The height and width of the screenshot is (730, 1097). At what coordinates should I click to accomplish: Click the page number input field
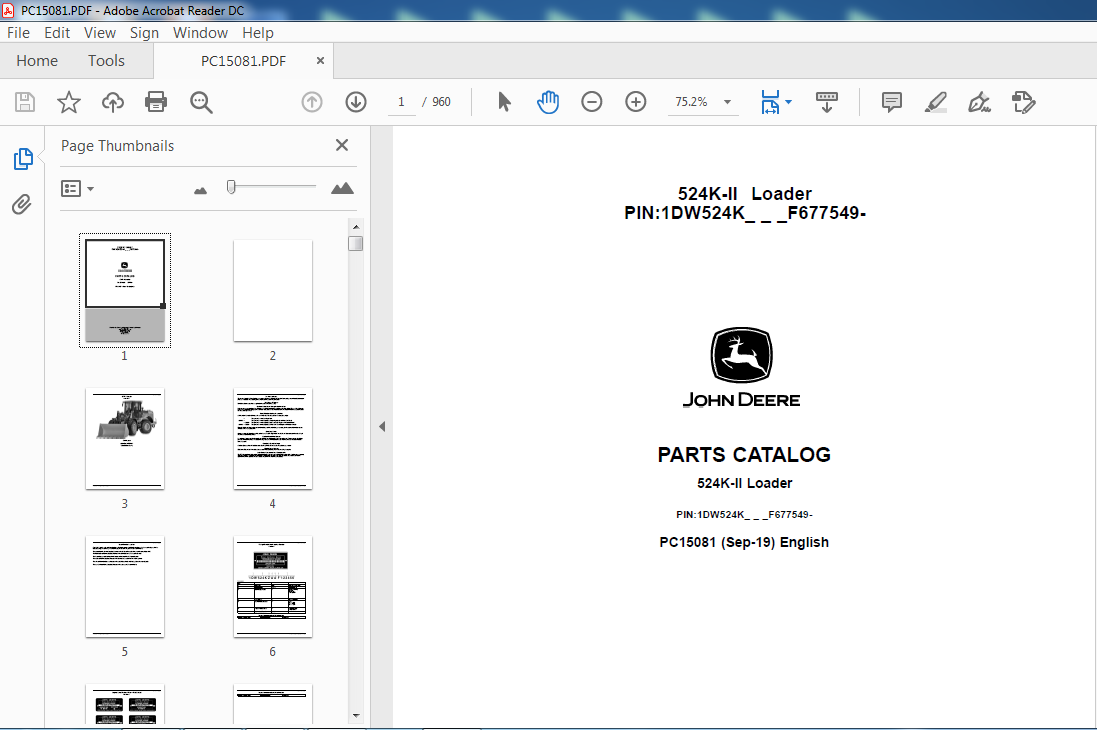click(x=402, y=102)
